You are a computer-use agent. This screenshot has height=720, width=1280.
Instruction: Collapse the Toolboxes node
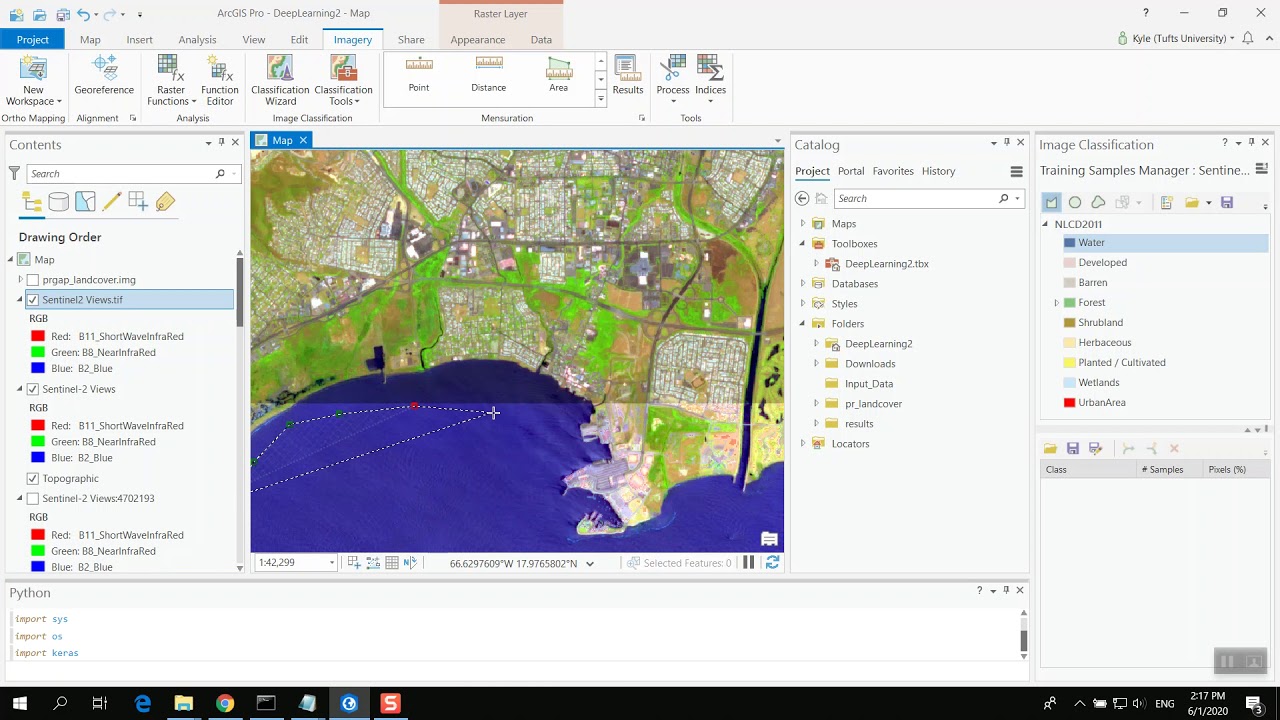coord(802,244)
